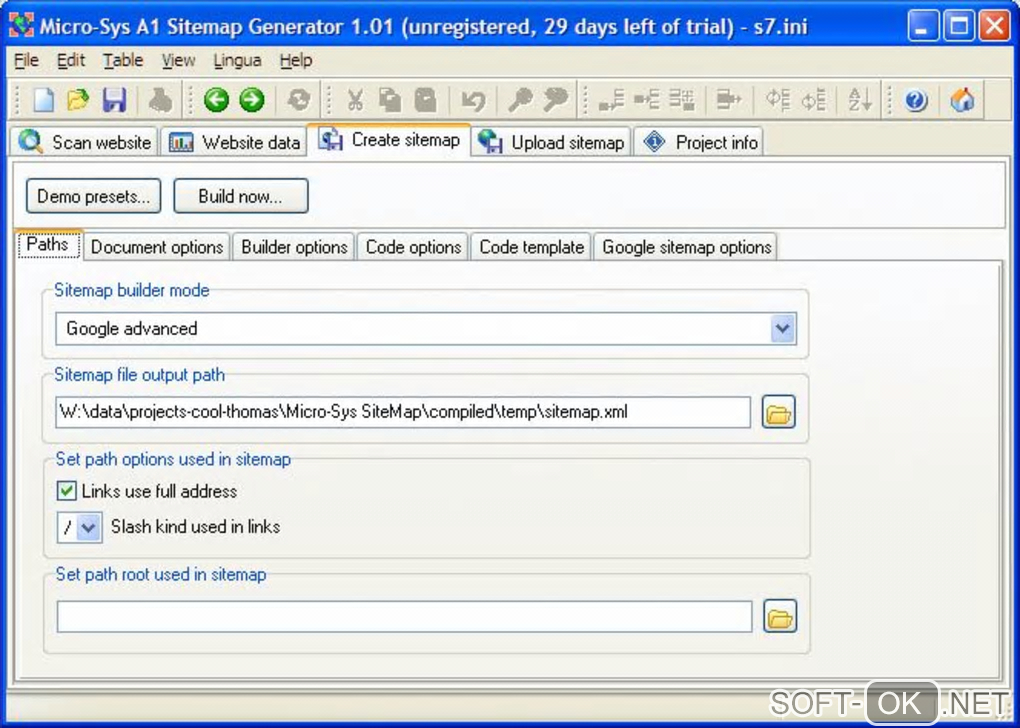The image size is (1020, 728).
Task: Select the Create sitemap tab
Action: [x=389, y=140]
